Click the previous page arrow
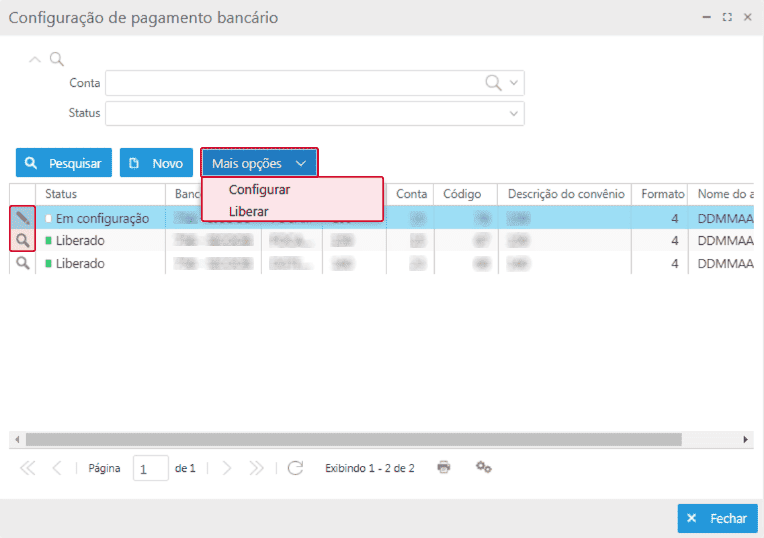This screenshot has width=764, height=538. [x=57, y=468]
